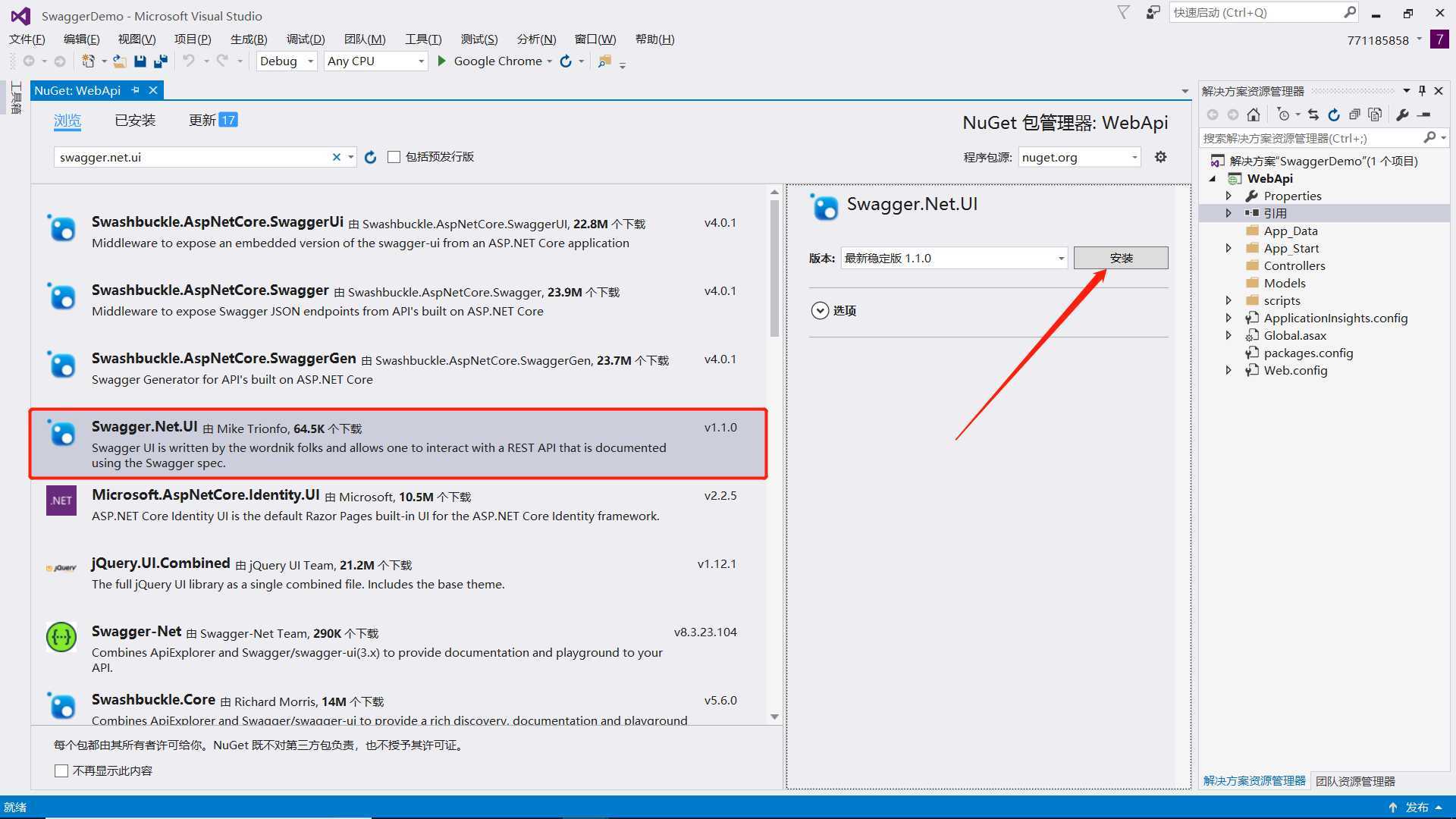The height and width of the screenshot is (819, 1456).
Task: Pin the Solution Explorer panel
Action: point(1422,91)
